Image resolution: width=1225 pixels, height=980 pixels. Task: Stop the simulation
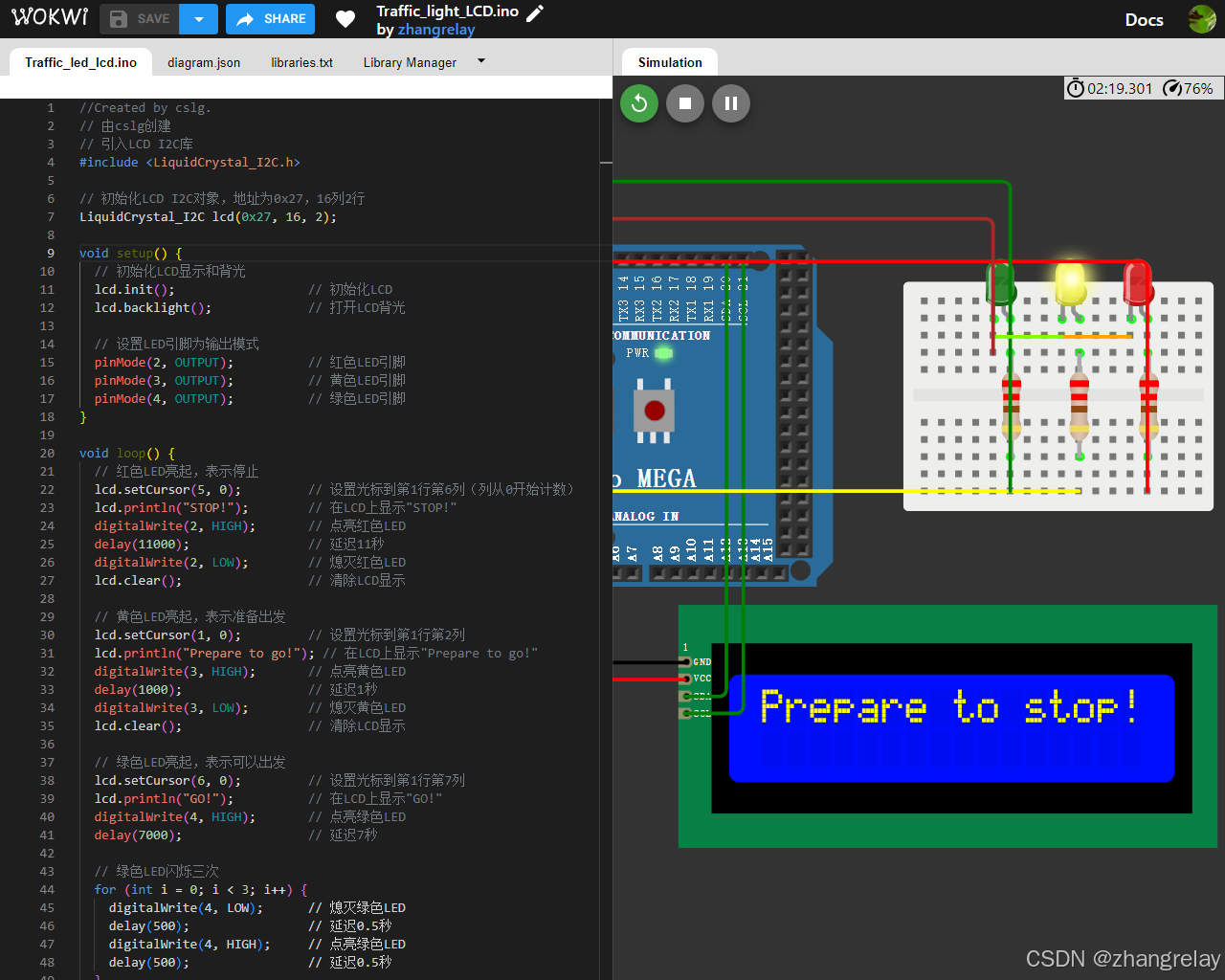685,102
